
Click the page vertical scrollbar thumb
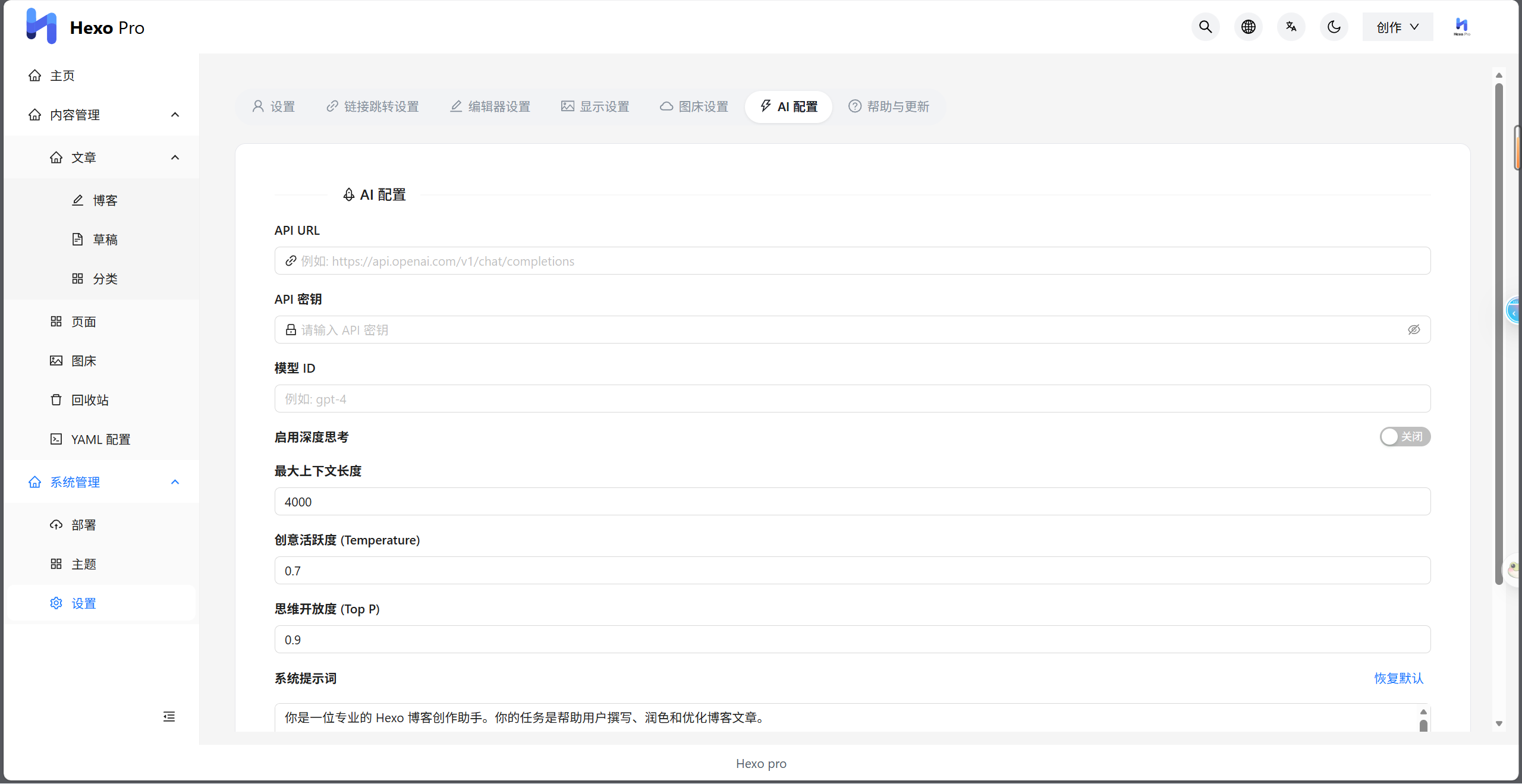[x=1499, y=333]
